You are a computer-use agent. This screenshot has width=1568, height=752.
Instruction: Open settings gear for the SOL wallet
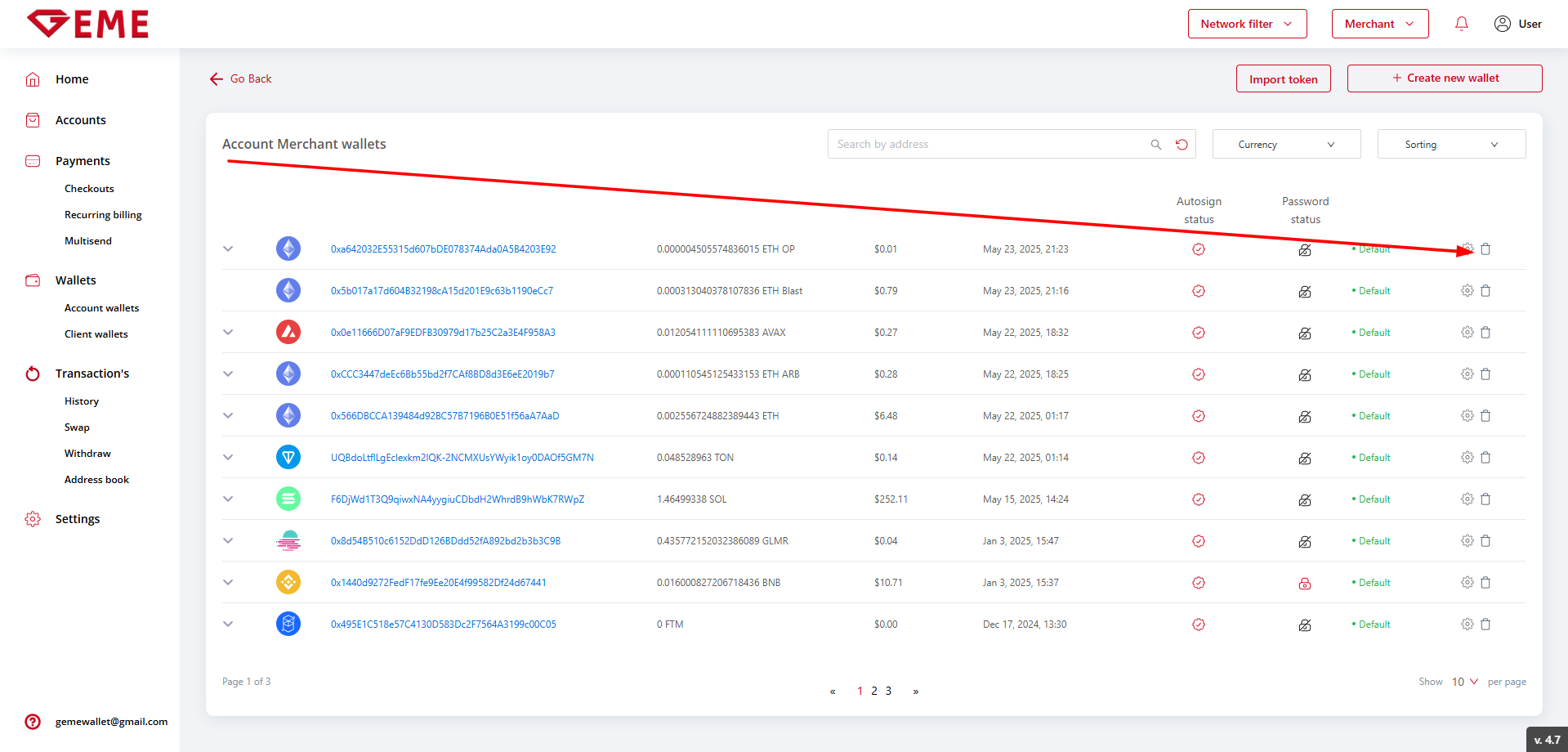click(x=1467, y=499)
